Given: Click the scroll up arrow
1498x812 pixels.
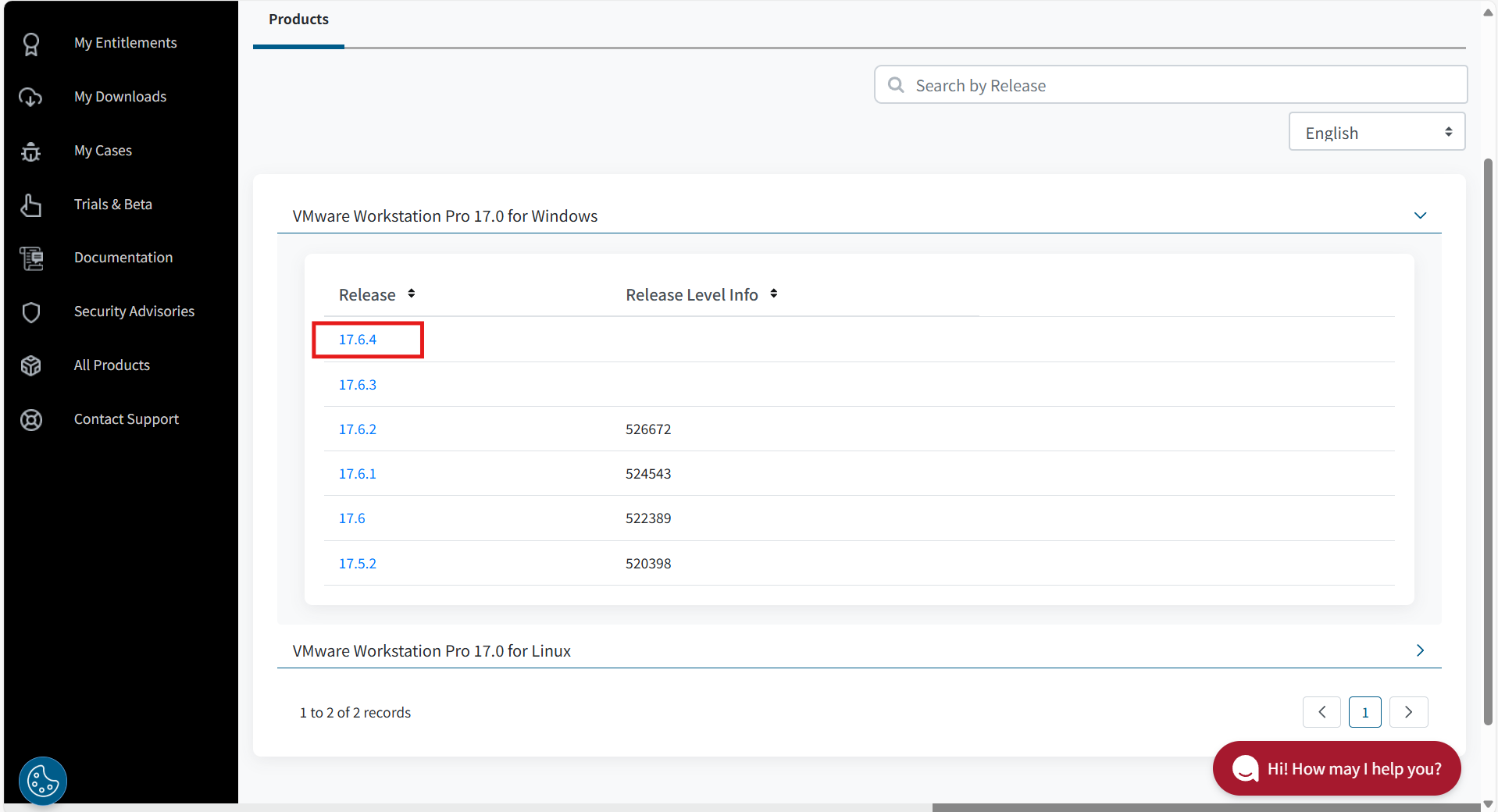Looking at the screenshot, I should tap(1488, 12).
